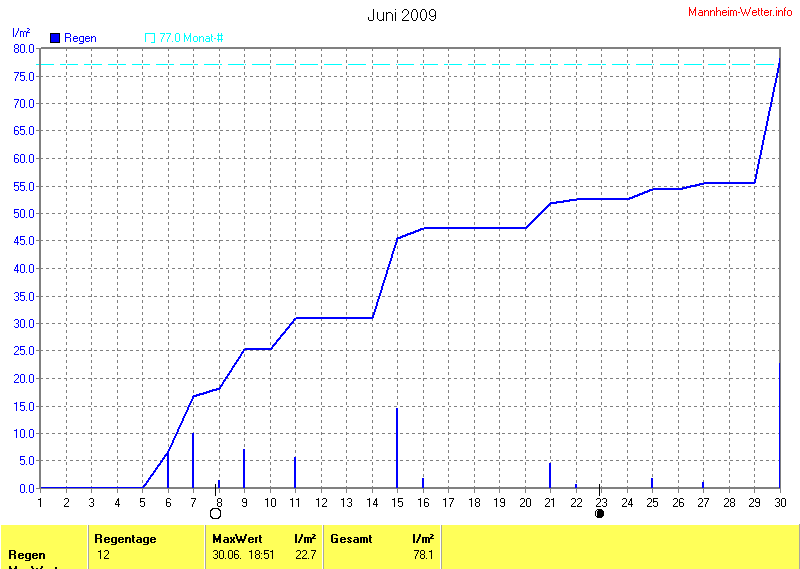800x569 pixels.
Task: Open the Mannheim-Wetter.info link
Action: 740,12
